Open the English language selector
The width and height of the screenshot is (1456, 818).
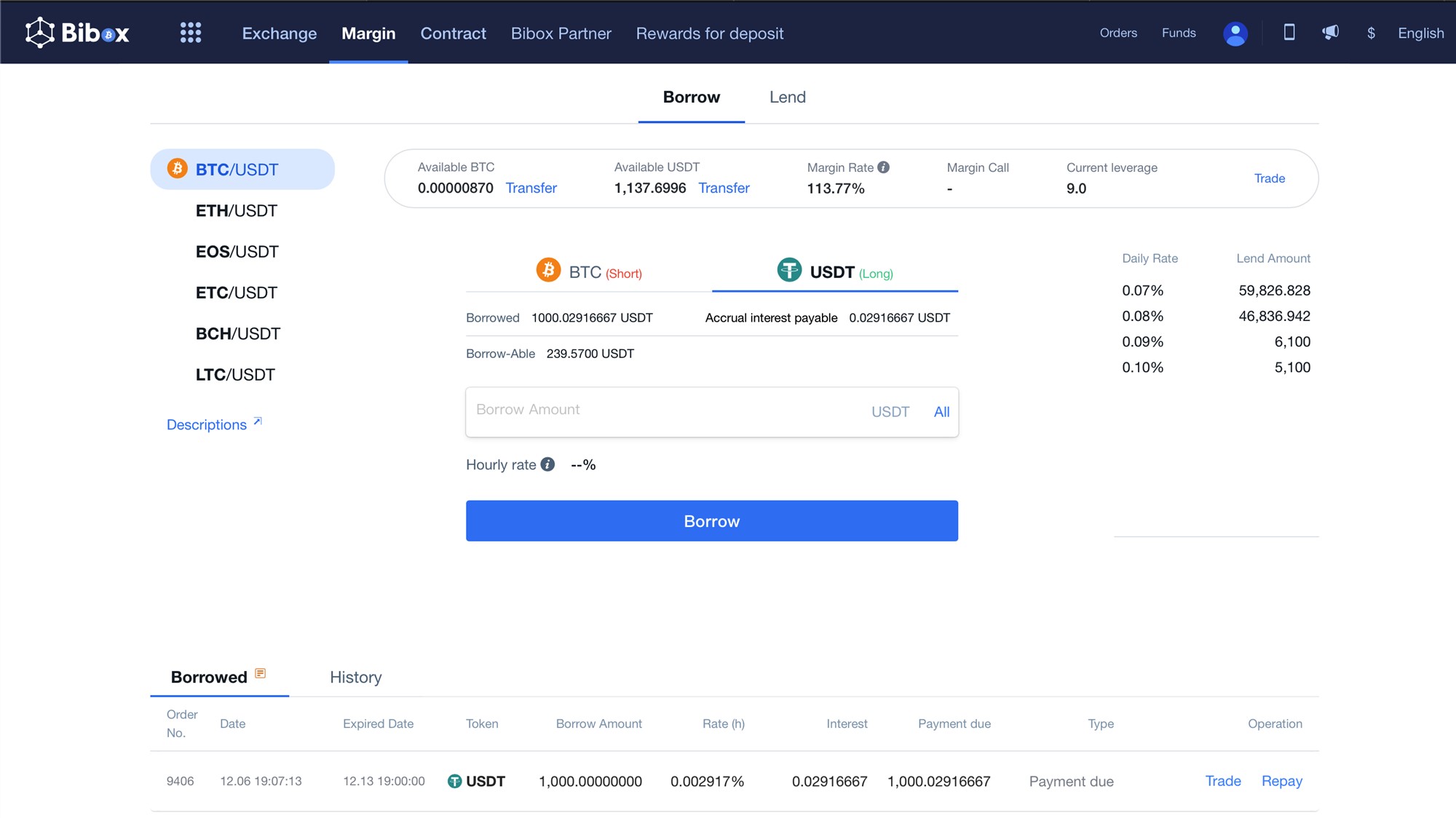click(1420, 33)
